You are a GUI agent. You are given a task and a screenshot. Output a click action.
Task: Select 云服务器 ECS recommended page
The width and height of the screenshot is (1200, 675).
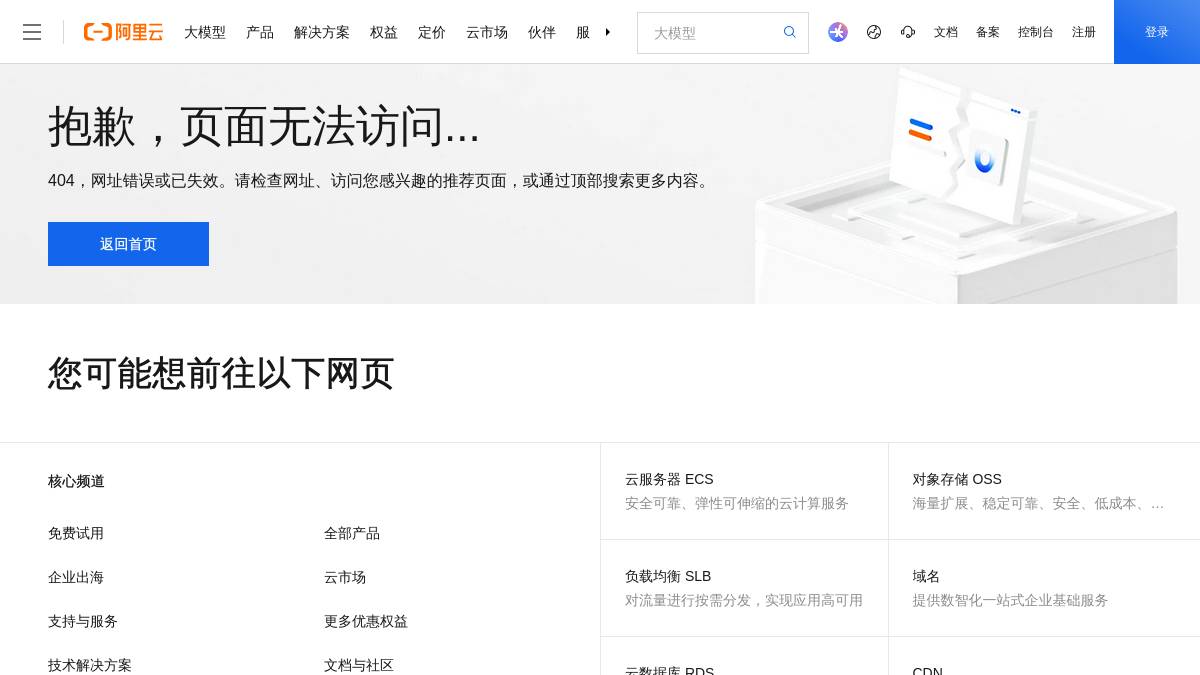click(668, 479)
